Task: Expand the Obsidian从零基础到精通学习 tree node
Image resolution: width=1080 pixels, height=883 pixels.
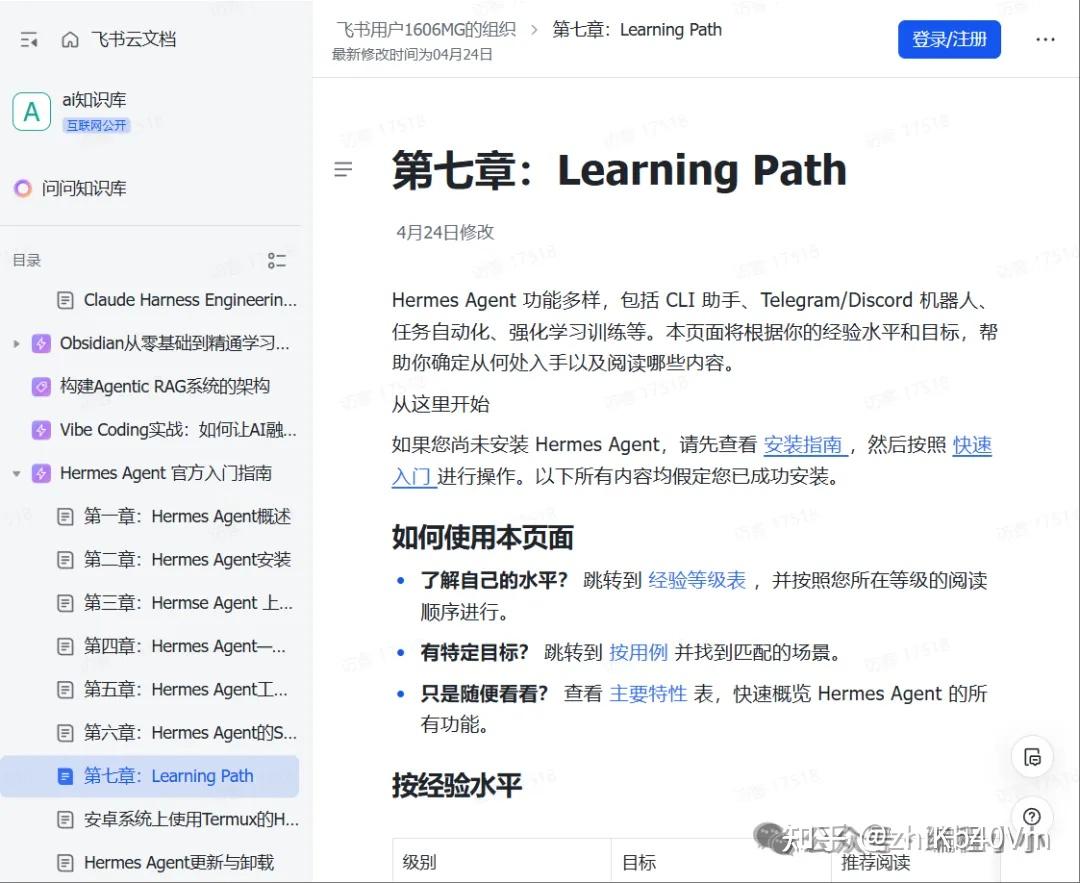Action: click(x=17, y=343)
